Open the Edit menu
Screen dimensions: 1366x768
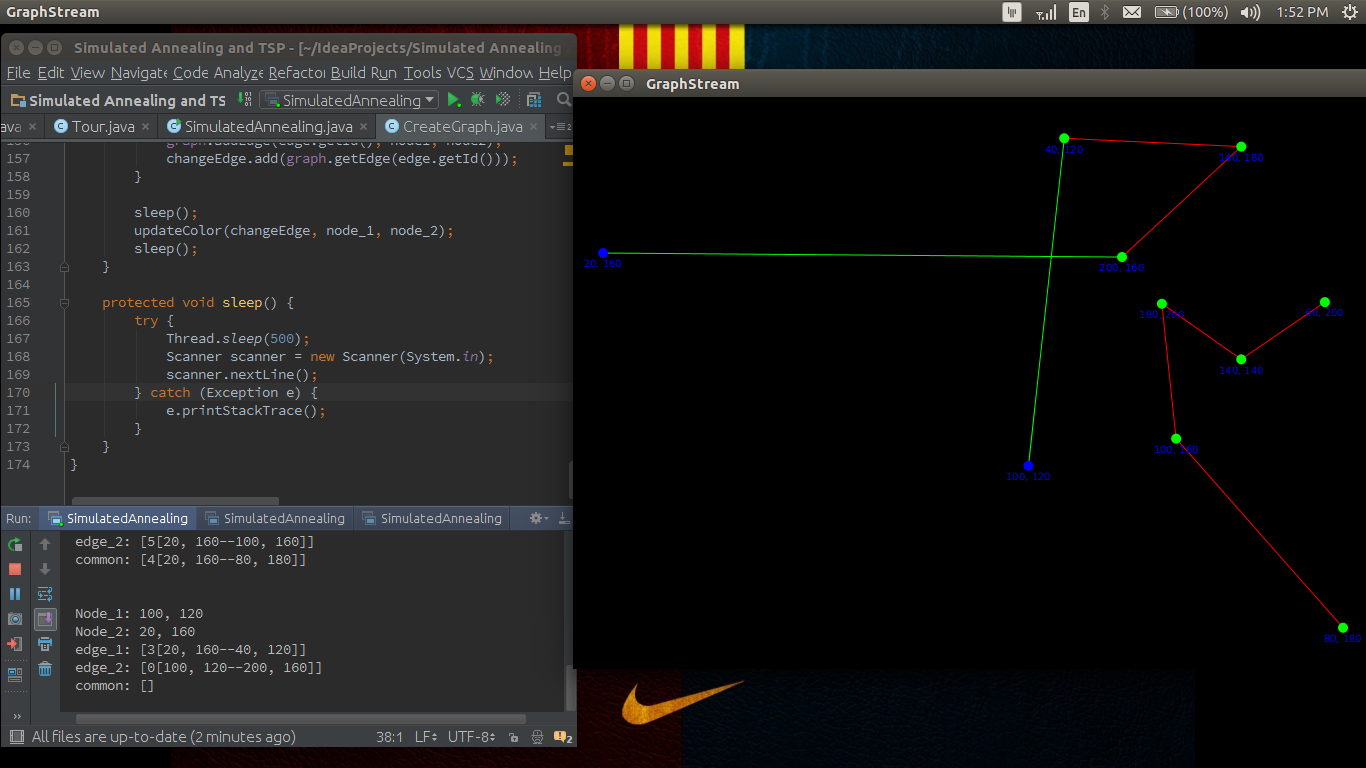click(x=51, y=73)
